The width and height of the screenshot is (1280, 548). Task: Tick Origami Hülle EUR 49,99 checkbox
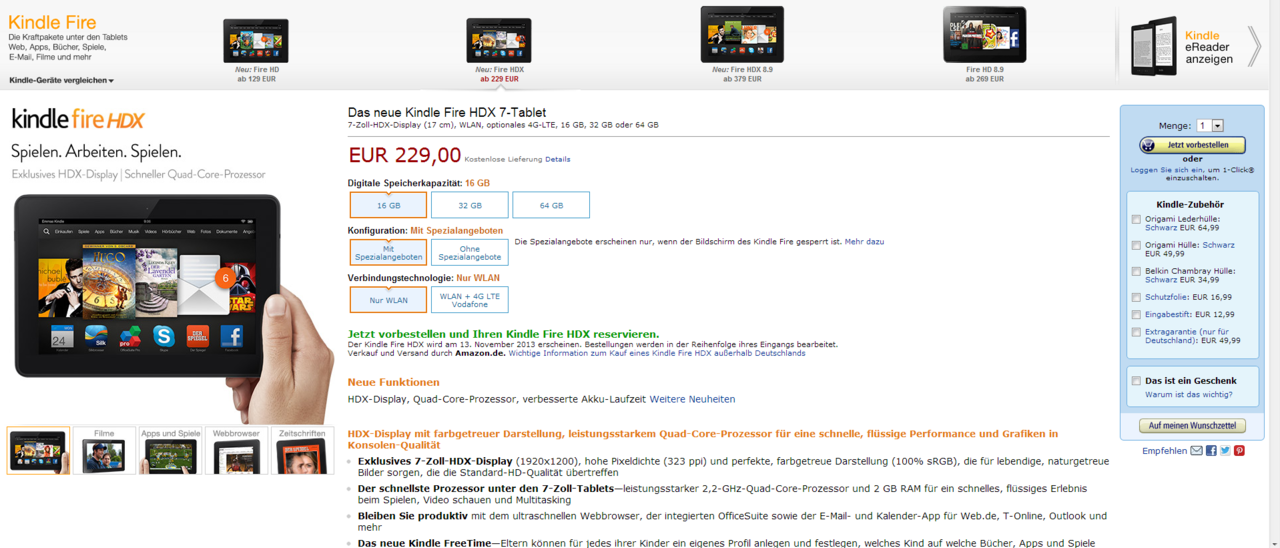[1136, 245]
